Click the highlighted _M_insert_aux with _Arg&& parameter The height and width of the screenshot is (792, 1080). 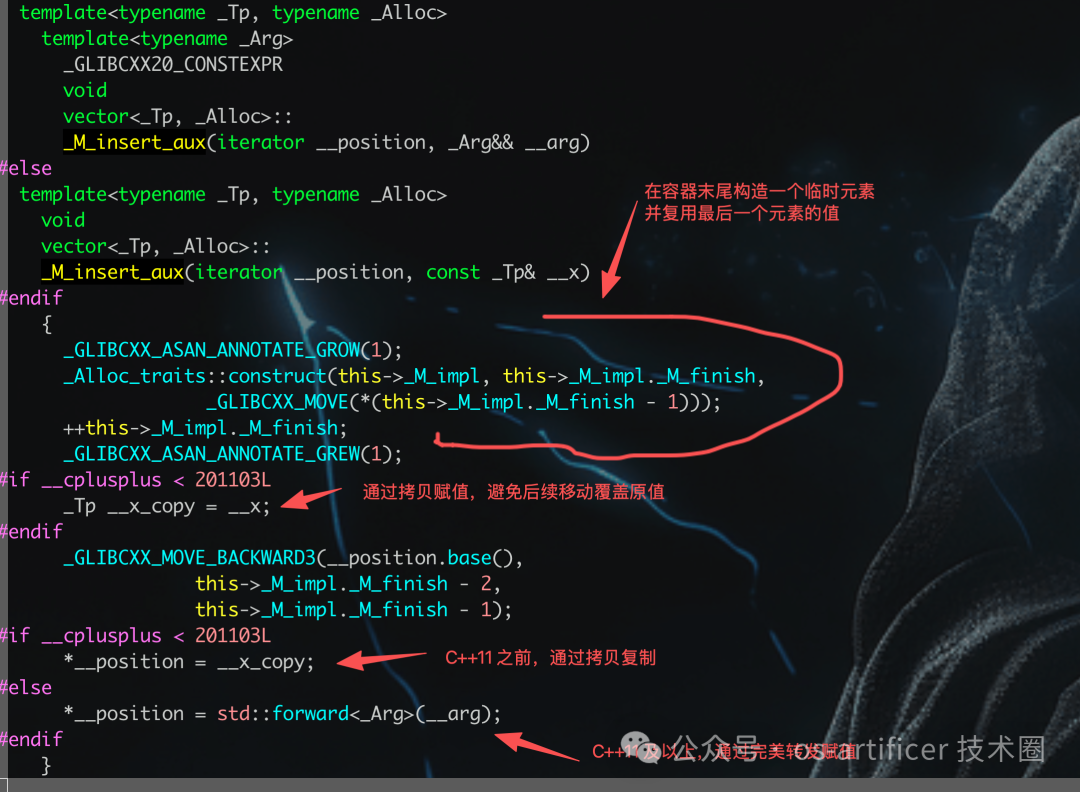(134, 142)
